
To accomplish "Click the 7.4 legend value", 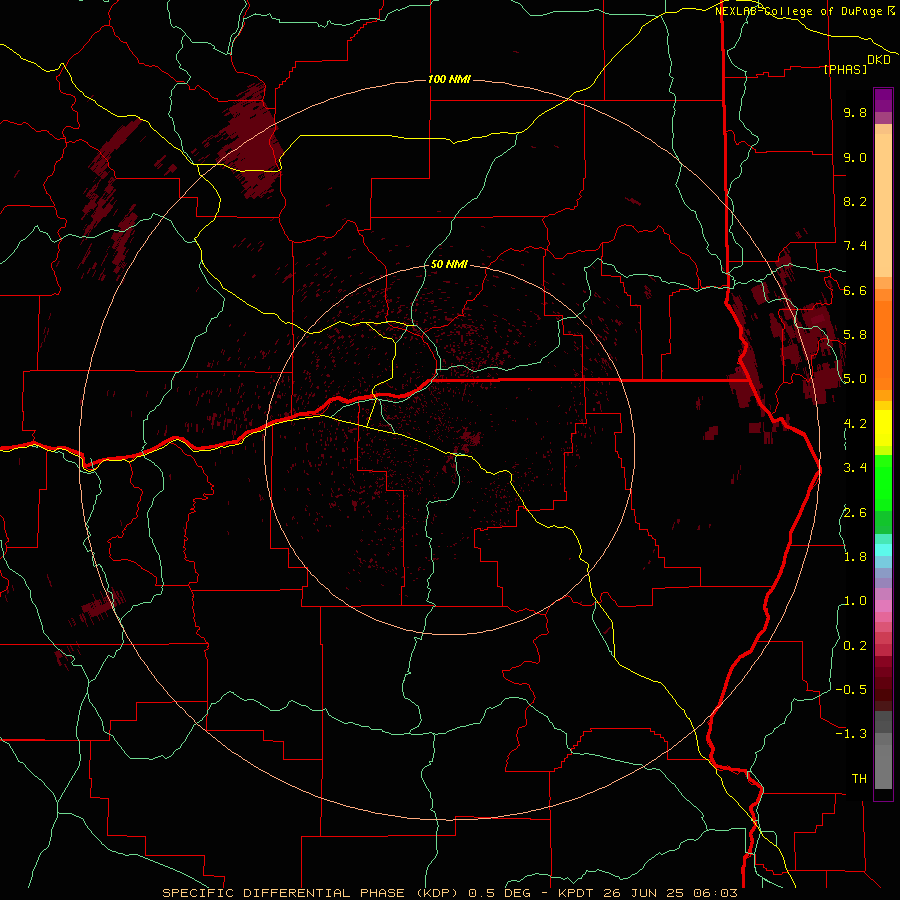I will 855,246.
